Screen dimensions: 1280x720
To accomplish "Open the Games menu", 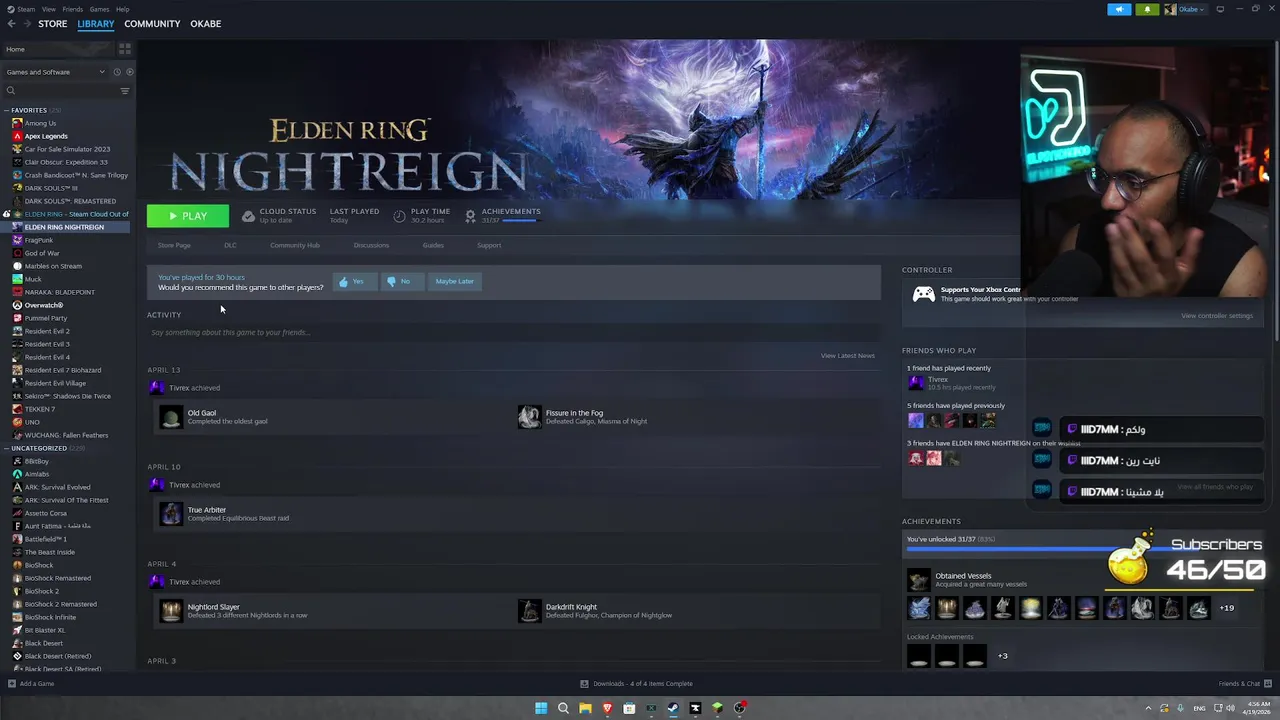I will (x=99, y=9).
